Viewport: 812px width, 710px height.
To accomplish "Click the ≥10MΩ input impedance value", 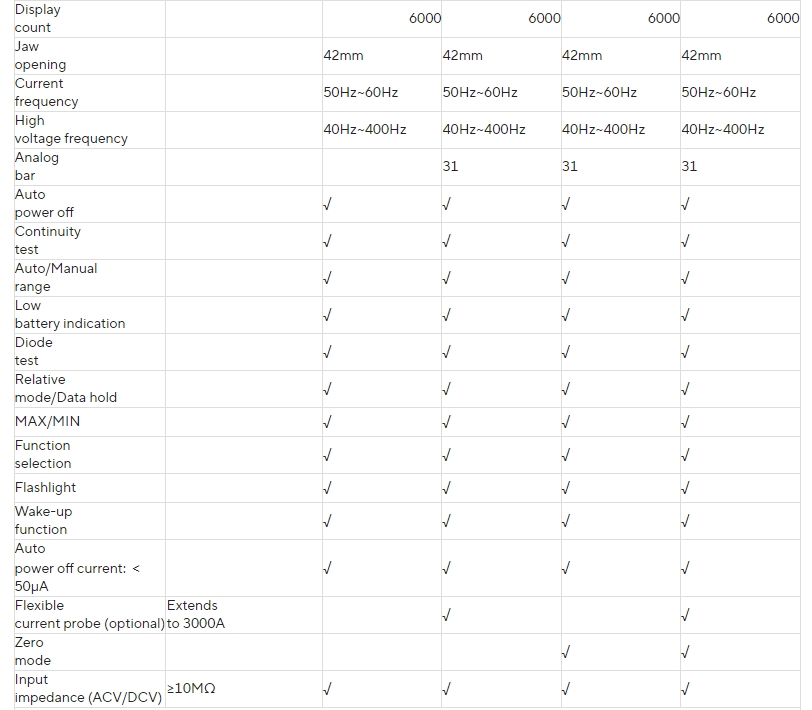I will click(191, 688).
